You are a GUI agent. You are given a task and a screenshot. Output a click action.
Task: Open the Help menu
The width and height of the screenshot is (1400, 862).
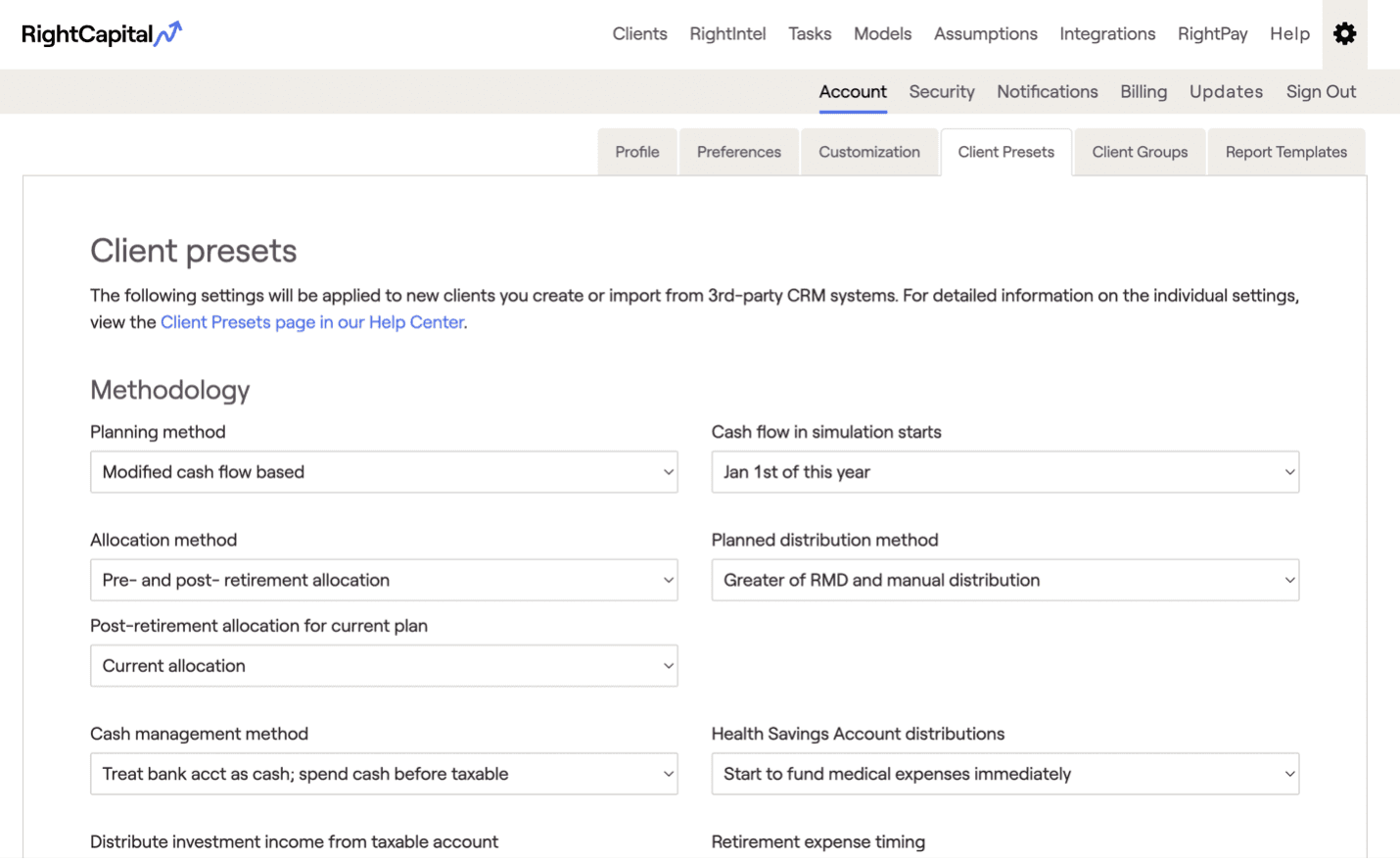(1289, 34)
